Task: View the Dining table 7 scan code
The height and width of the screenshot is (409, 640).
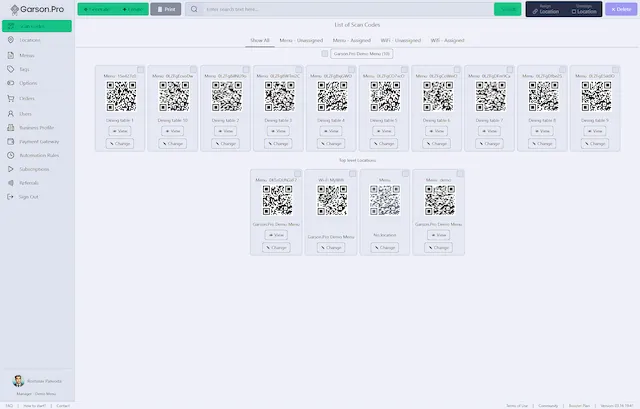Action: coord(489,131)
